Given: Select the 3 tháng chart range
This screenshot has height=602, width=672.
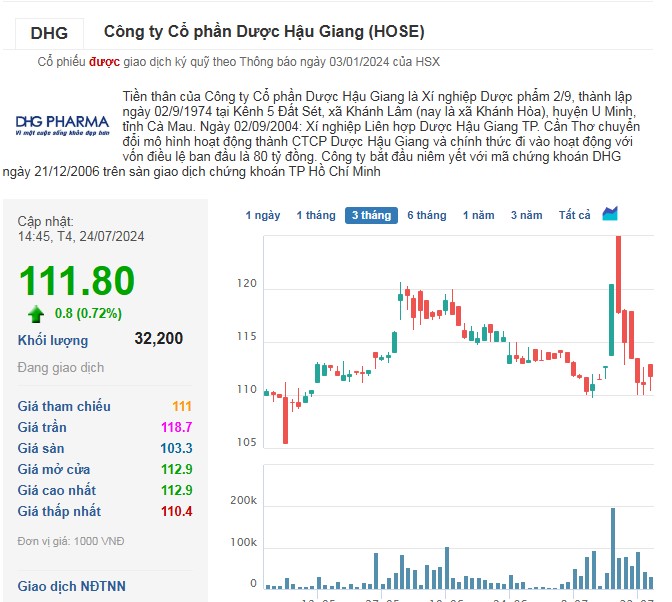Looking at the screenshot, I should click(370, 215).
